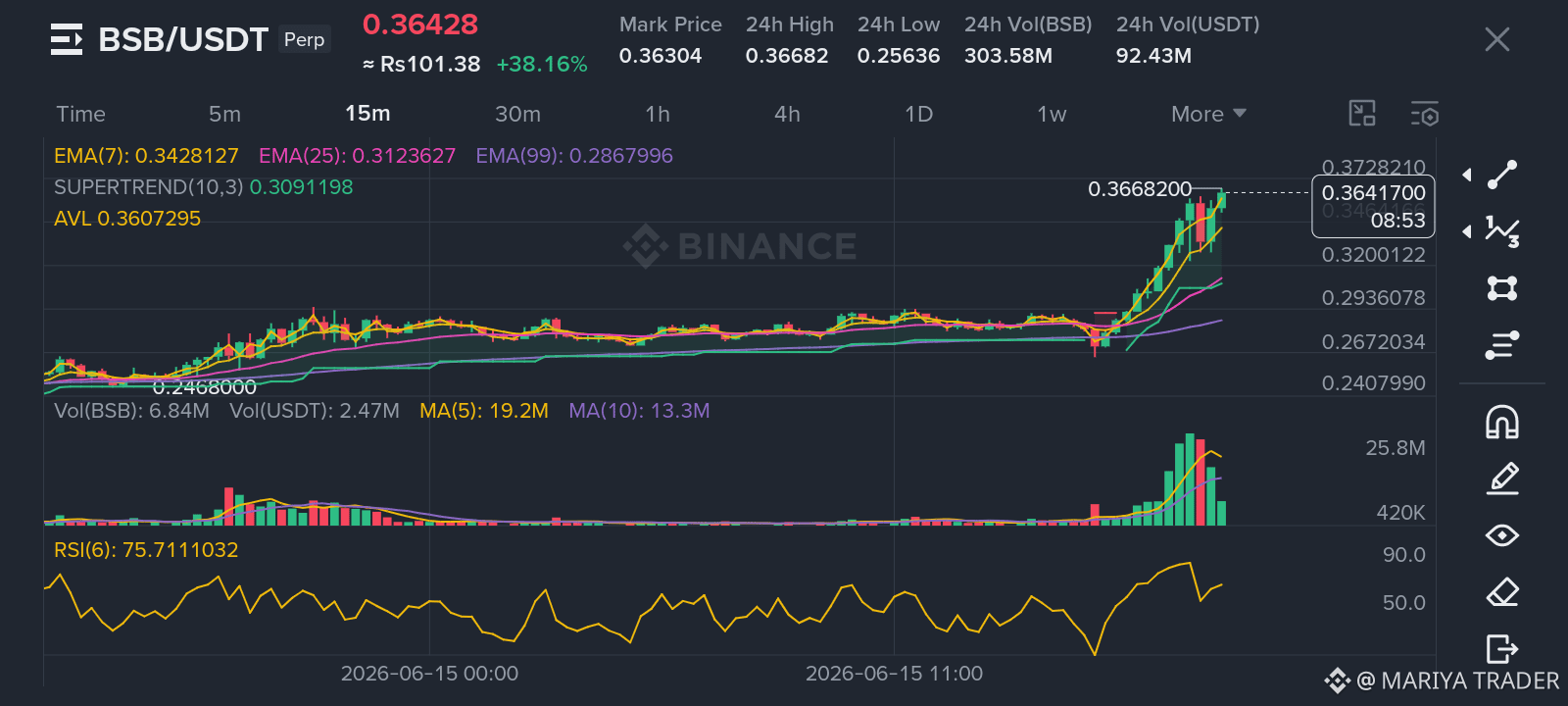The height and width of the screenshot is (706, 1568).
Task: Toggle continuous drawing pencil mode
Action: [x=1502, y=479]
